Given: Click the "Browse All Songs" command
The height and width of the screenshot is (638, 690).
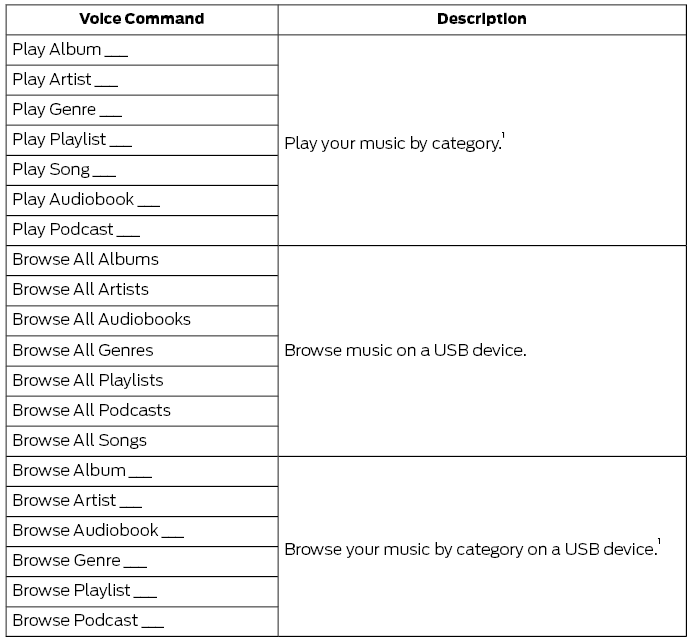Looking at the screenshot, I should click(x=80, y=440).
